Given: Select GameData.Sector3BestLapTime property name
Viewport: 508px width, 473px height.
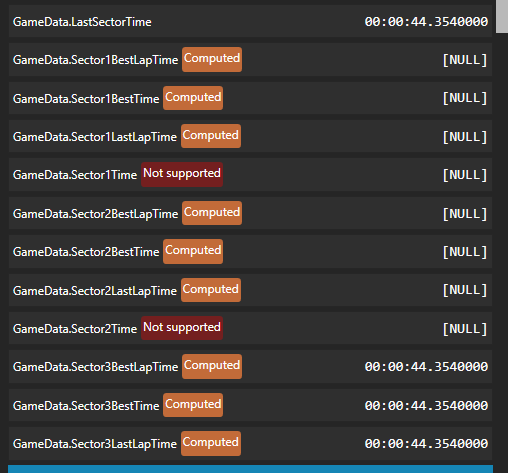Looking at the screenshot, I should (95, 367).
